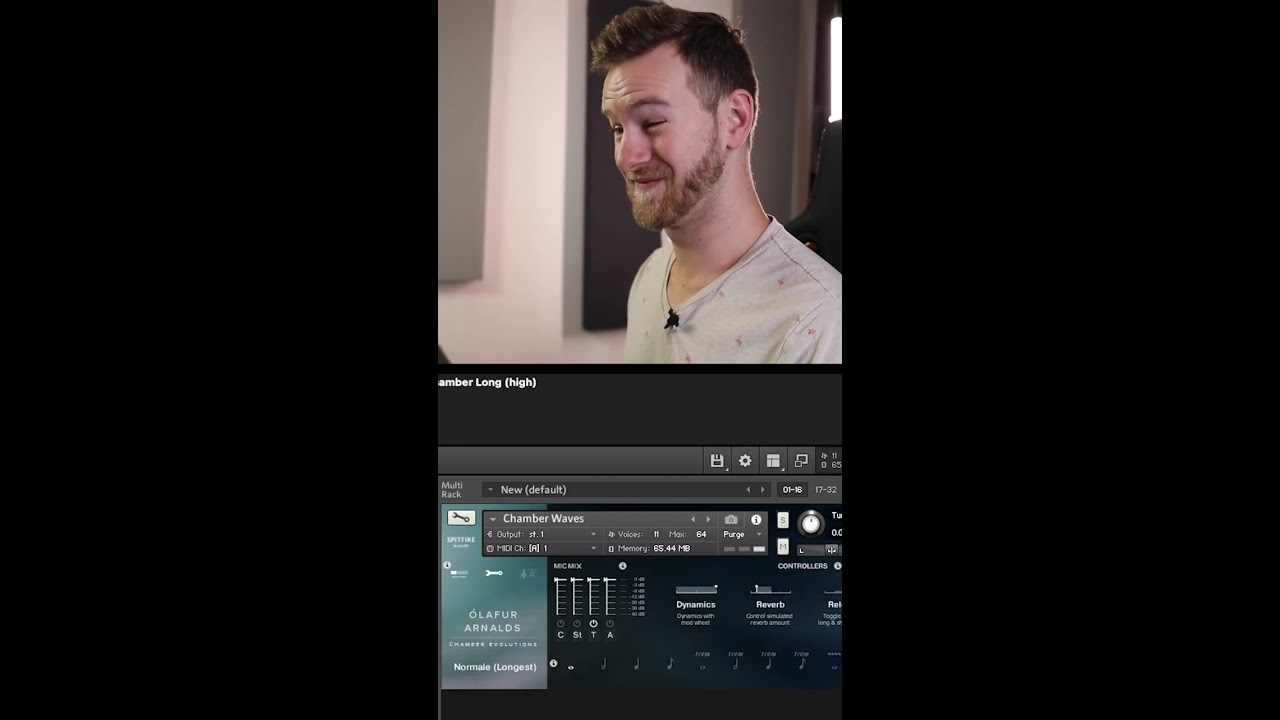Click the Reverb control label

pos(771,605)
